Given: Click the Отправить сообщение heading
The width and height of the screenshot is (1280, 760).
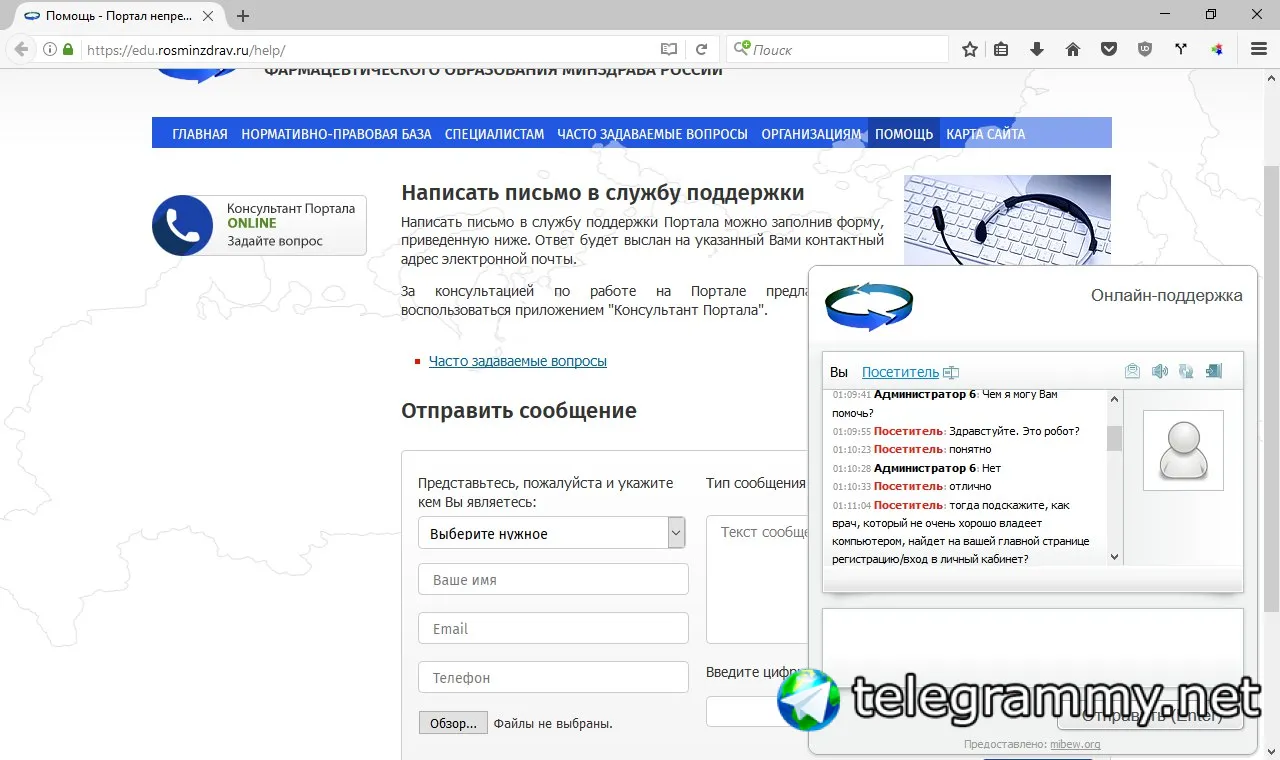Looking at the screenshot, I should pyautogui.click(x=519, y=410).
